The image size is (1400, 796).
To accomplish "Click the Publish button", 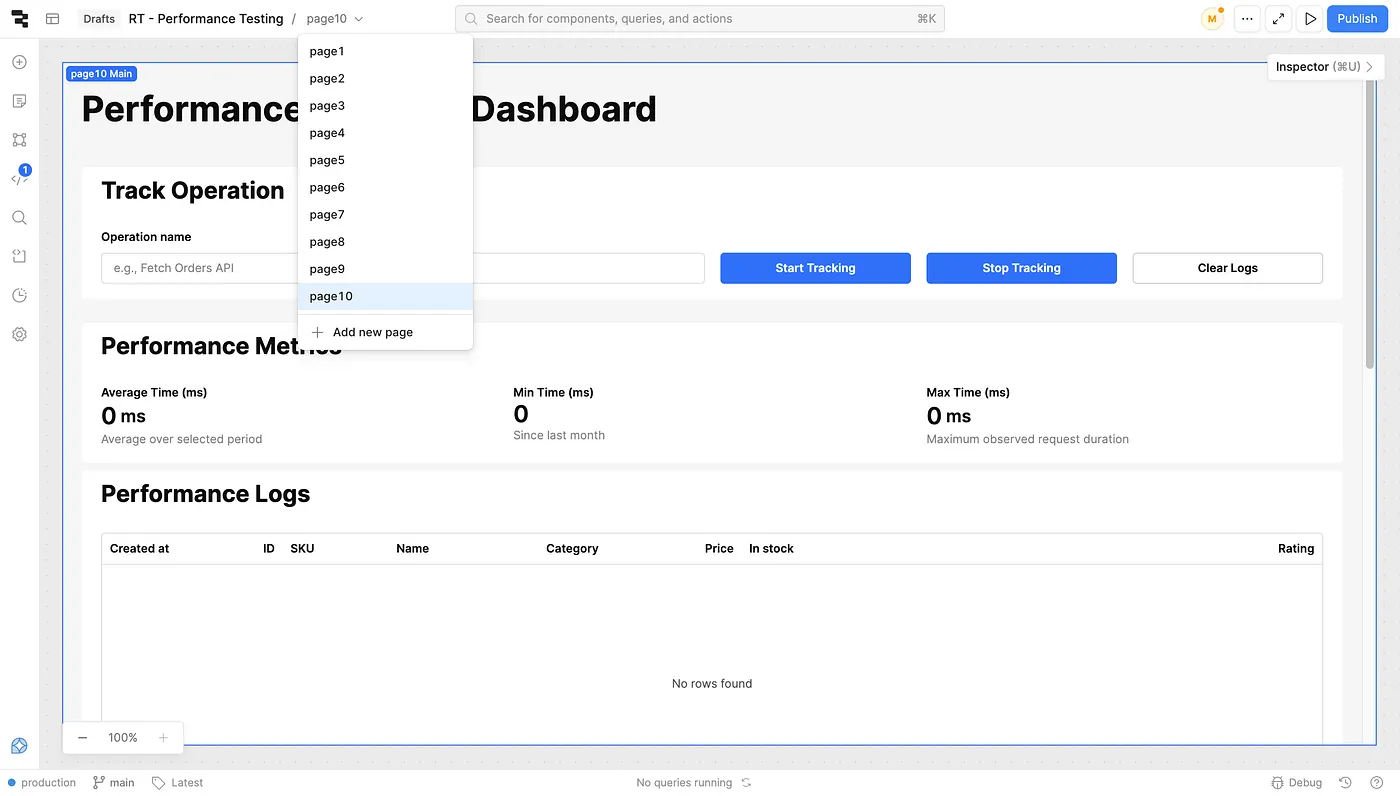I will [x=1357, y=19].
